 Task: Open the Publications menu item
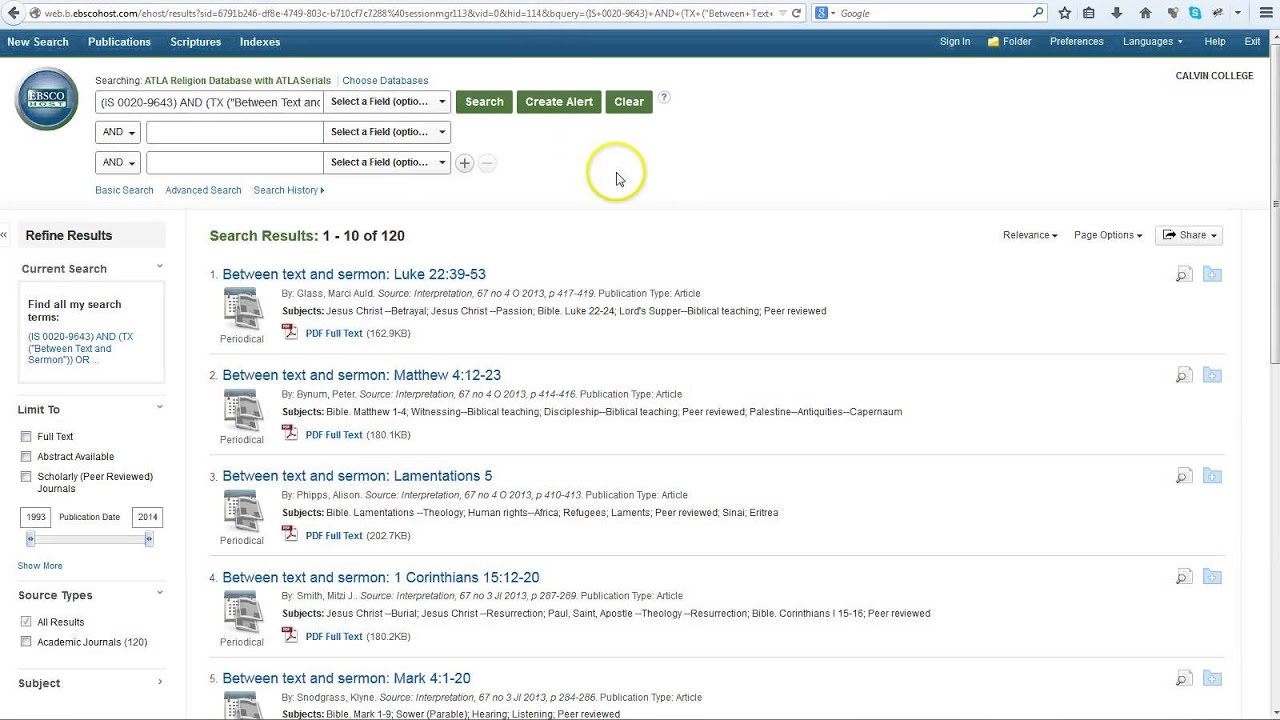[x=119, y=42]
